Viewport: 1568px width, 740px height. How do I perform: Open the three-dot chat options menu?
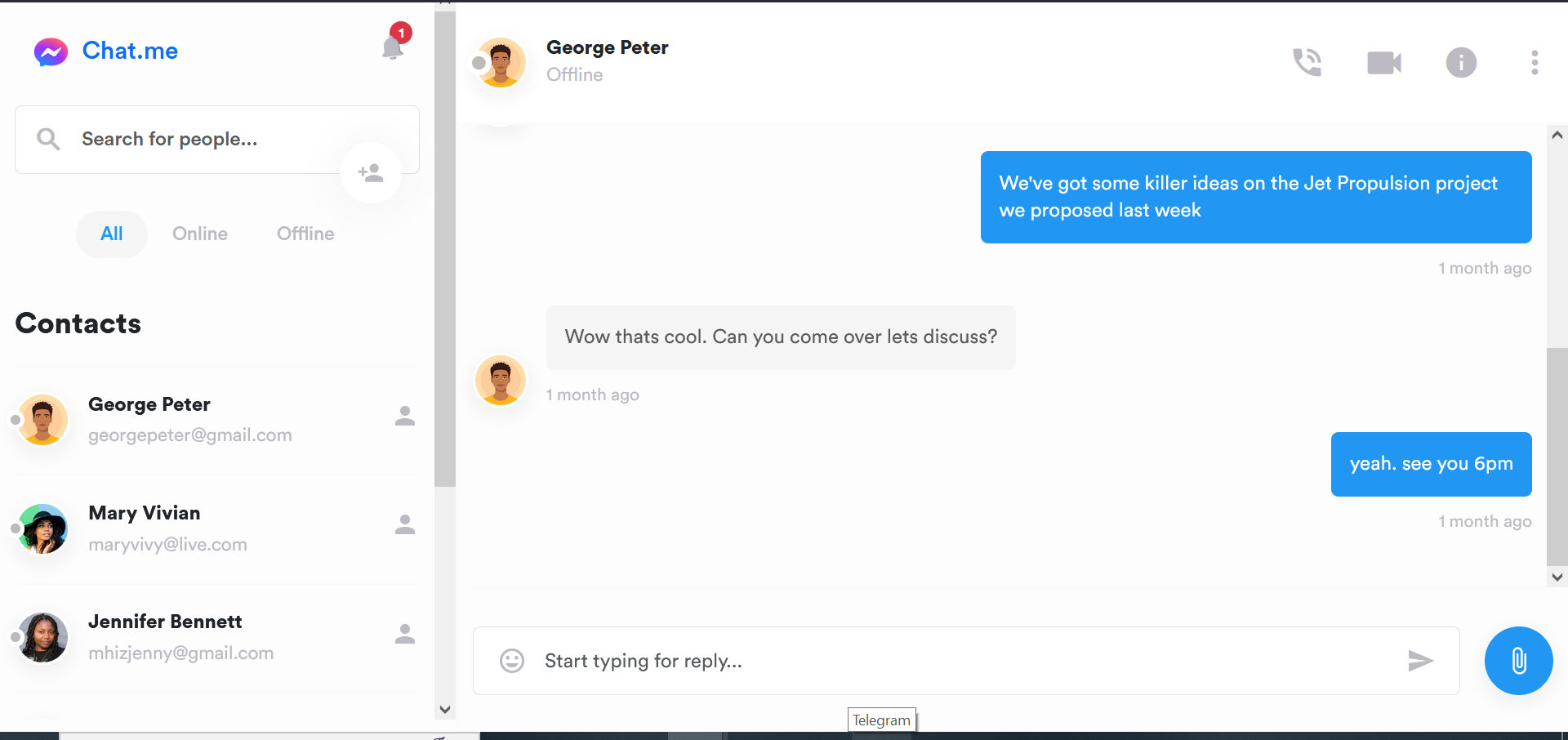(x=1534, y=62)
